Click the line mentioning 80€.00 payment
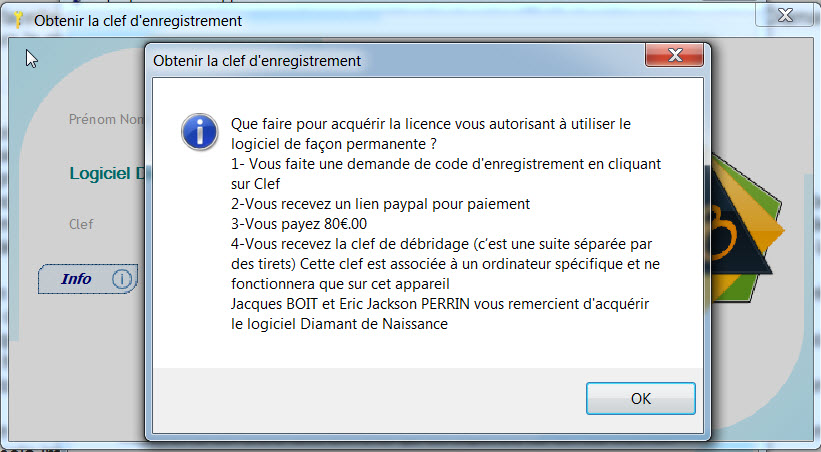The image size is (821, 452). point(299,224)
